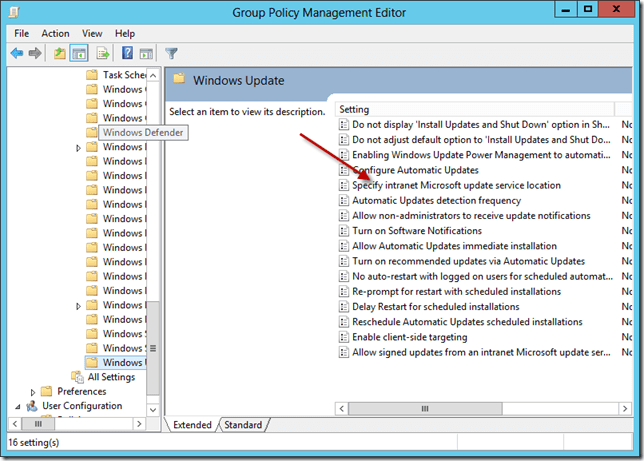Switch to the Standard tab
This screenshot has width=644, height=461.
coord(243,425)
